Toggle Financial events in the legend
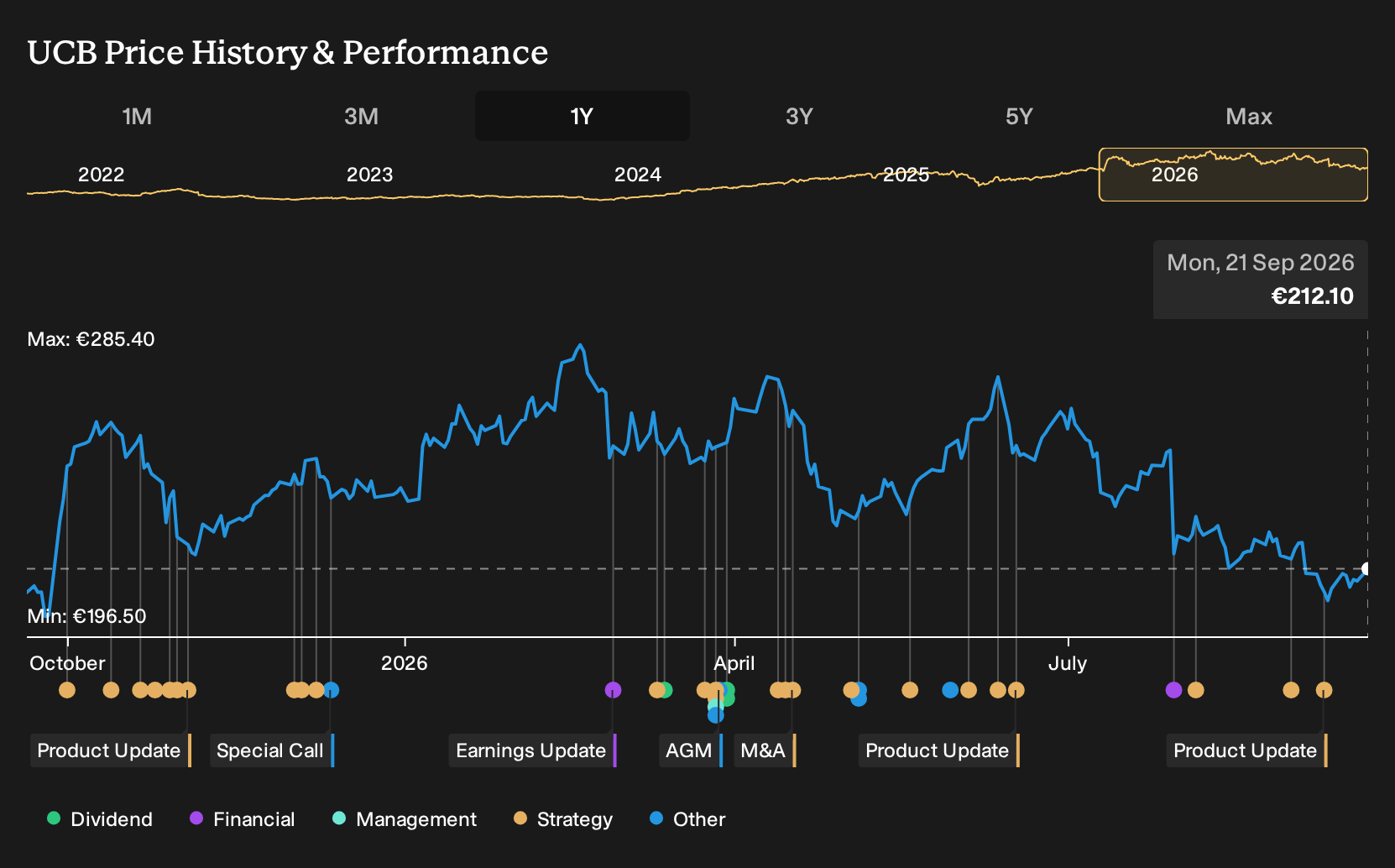1395x868 pixels. tap(243, 819)
